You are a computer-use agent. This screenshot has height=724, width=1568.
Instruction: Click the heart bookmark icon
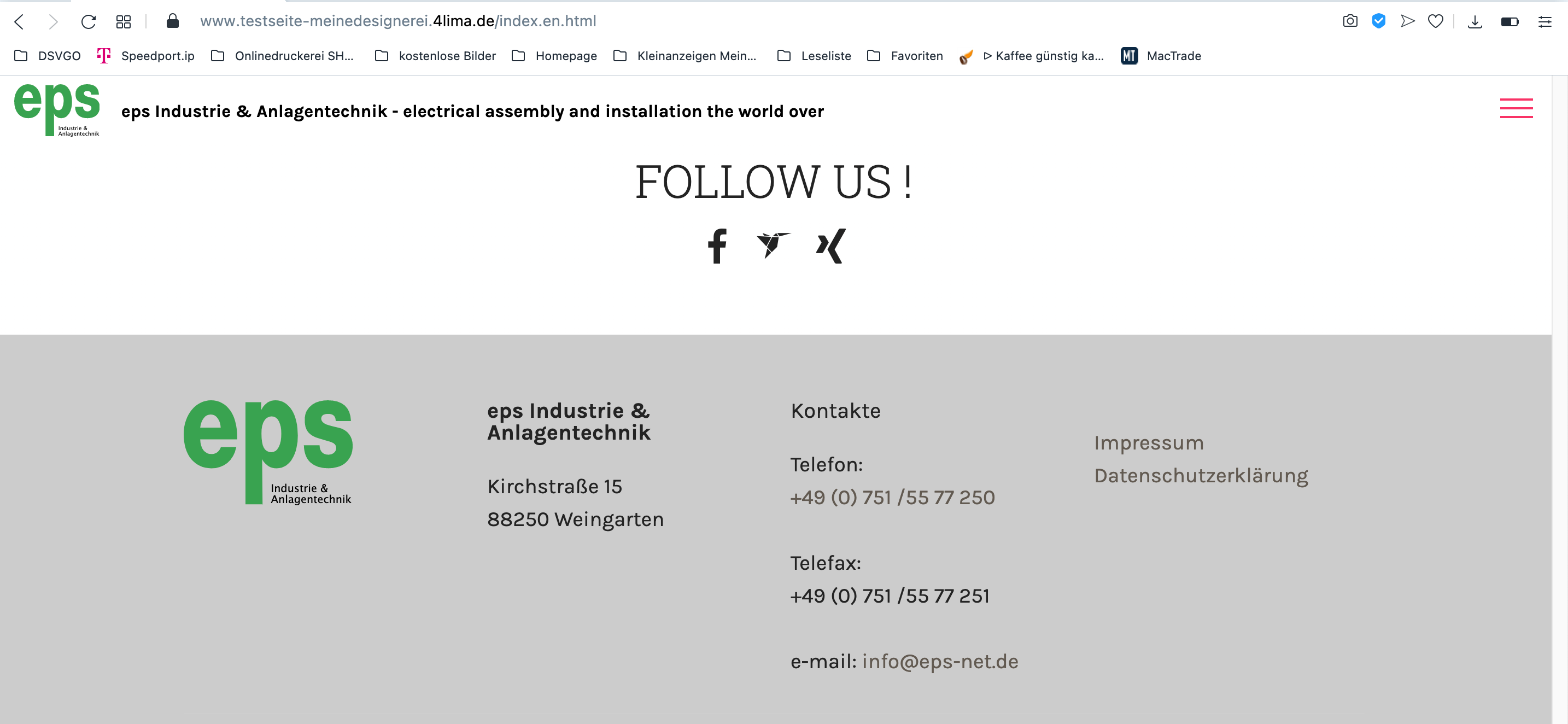coord(1435,21)
